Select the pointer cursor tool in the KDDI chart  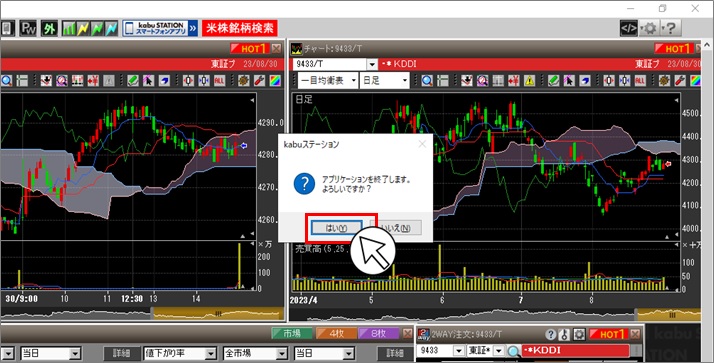pyautogui.click(x=569, y=81)
